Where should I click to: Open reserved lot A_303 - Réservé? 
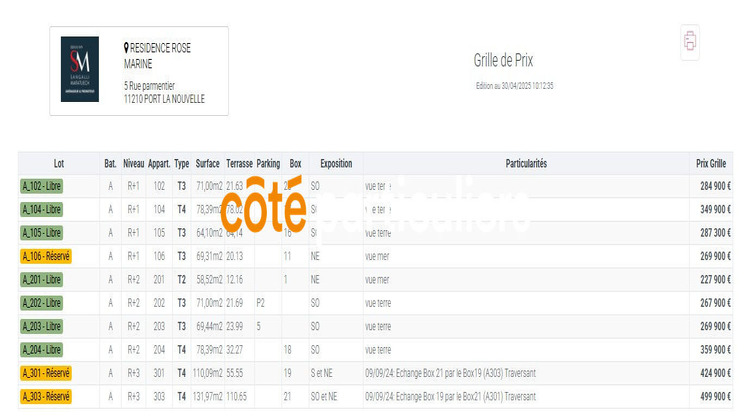tap(45, 396)
